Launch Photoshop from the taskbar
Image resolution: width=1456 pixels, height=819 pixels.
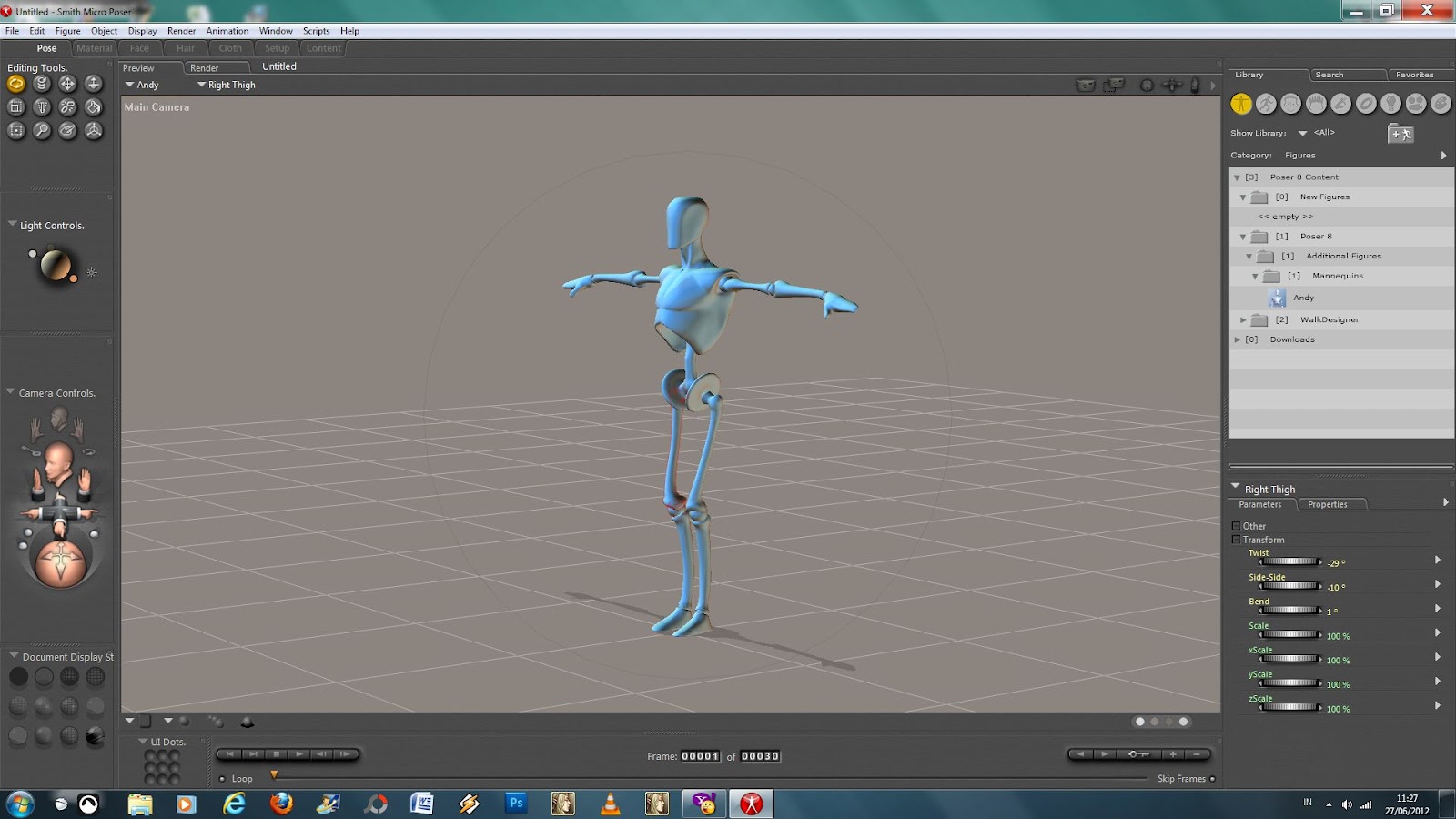point(516,803)
